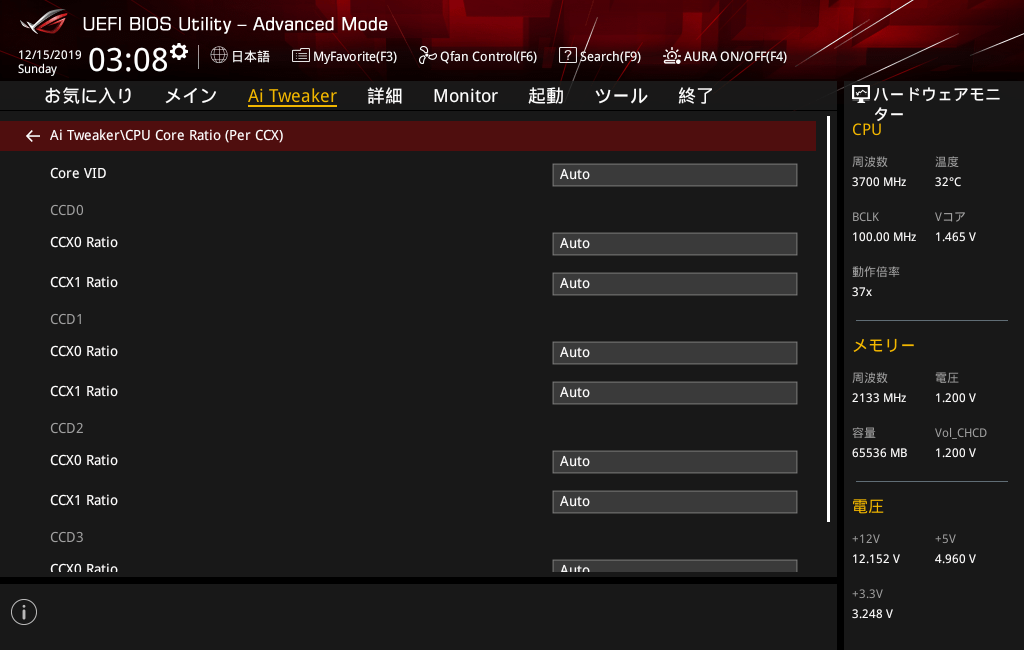
Task: Click the info icon at bottom left
Action: point(24,612)
